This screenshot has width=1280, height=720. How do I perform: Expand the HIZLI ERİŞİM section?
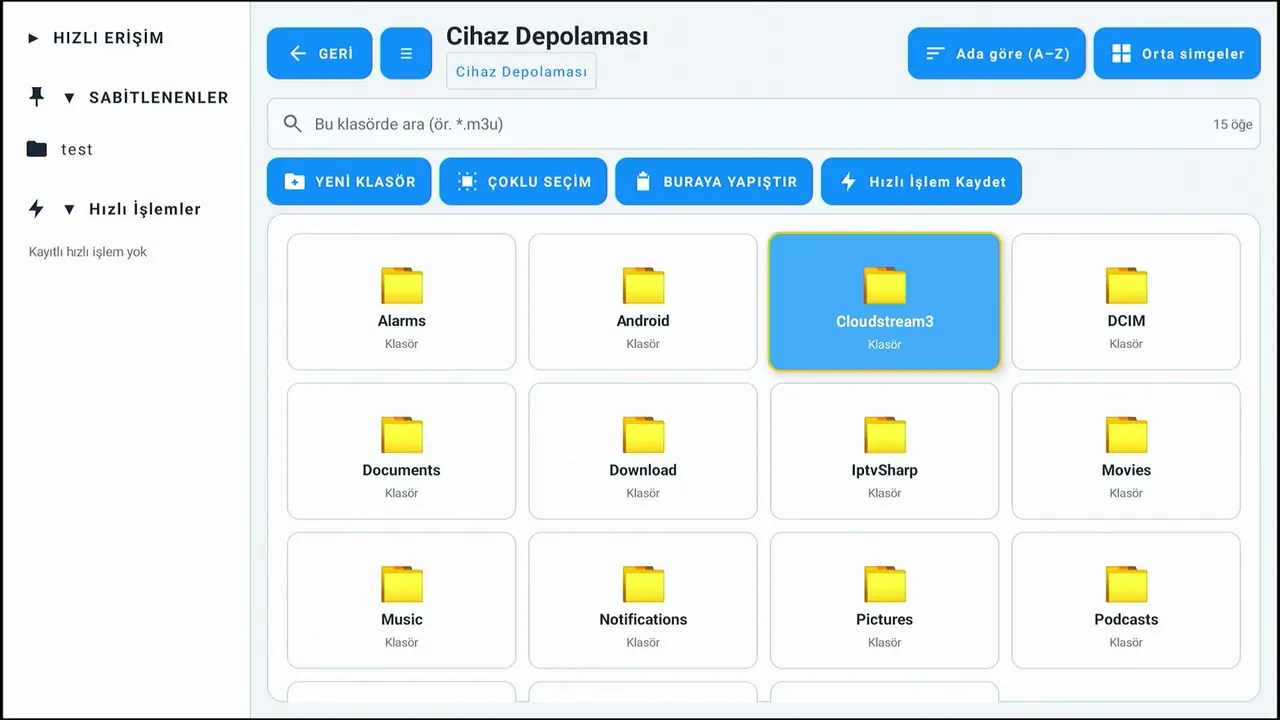[96, 38]
